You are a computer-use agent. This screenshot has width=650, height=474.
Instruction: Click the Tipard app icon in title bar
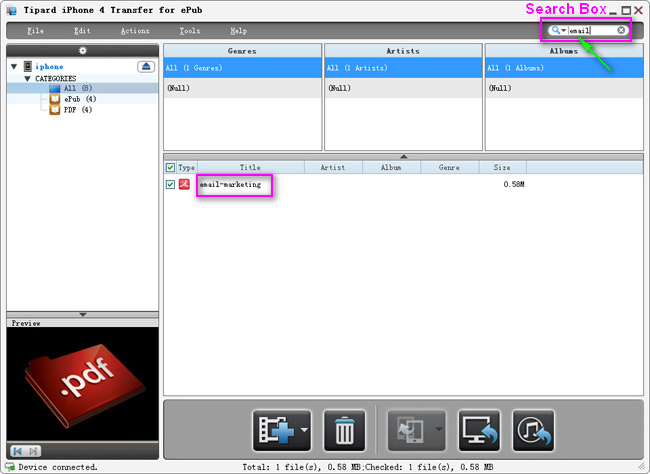coord(12,10)
